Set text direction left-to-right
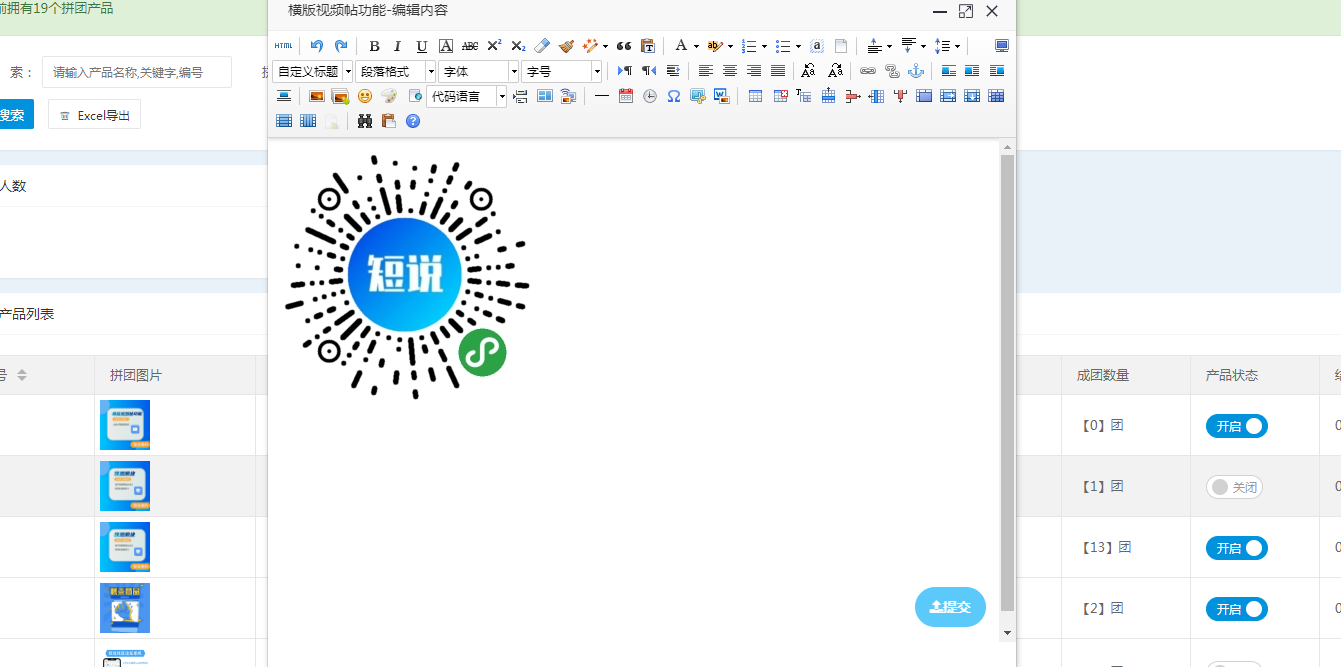The image size is (1341, 667). pyautogui.click(x=625, y=71)
